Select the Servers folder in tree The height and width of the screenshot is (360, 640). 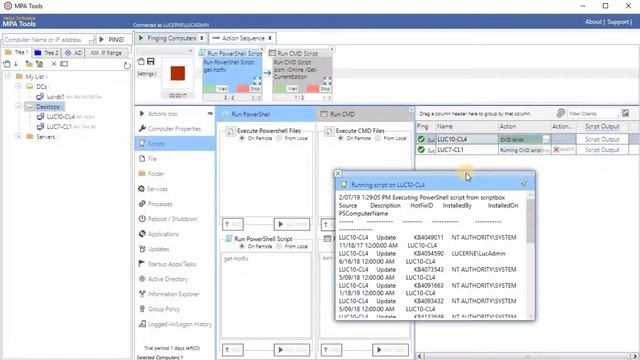(45, 137)
